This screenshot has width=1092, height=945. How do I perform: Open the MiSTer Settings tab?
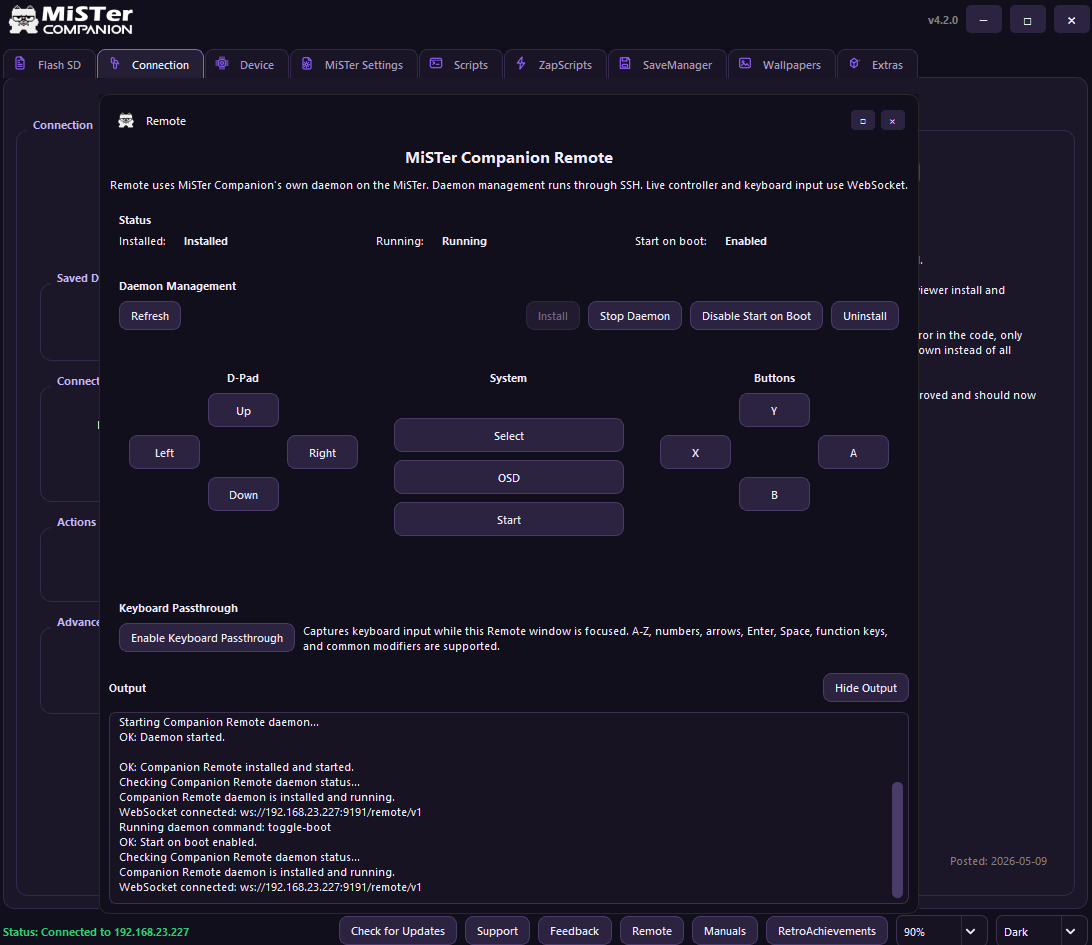[x=353, y=64]
